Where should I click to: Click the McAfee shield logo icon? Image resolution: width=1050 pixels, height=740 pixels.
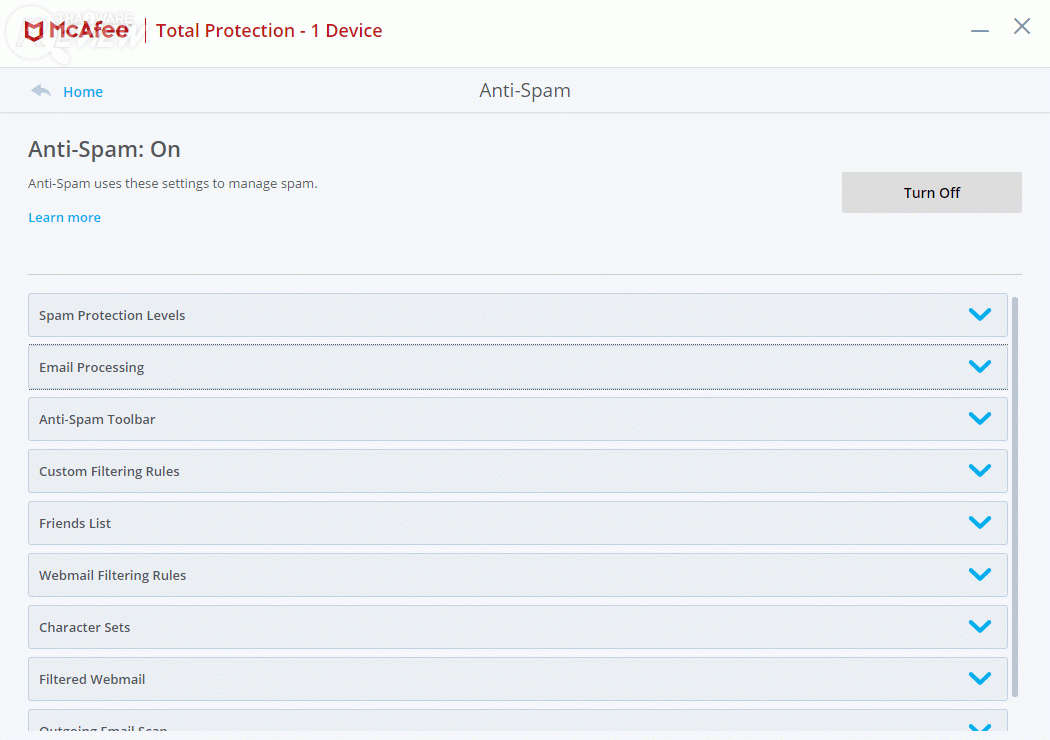(35, 31)
